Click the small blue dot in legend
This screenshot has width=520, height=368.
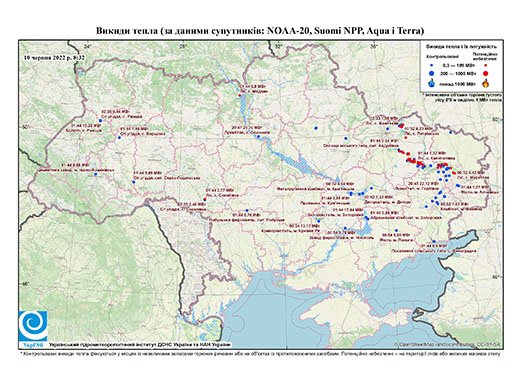click(x=432, y=65)
